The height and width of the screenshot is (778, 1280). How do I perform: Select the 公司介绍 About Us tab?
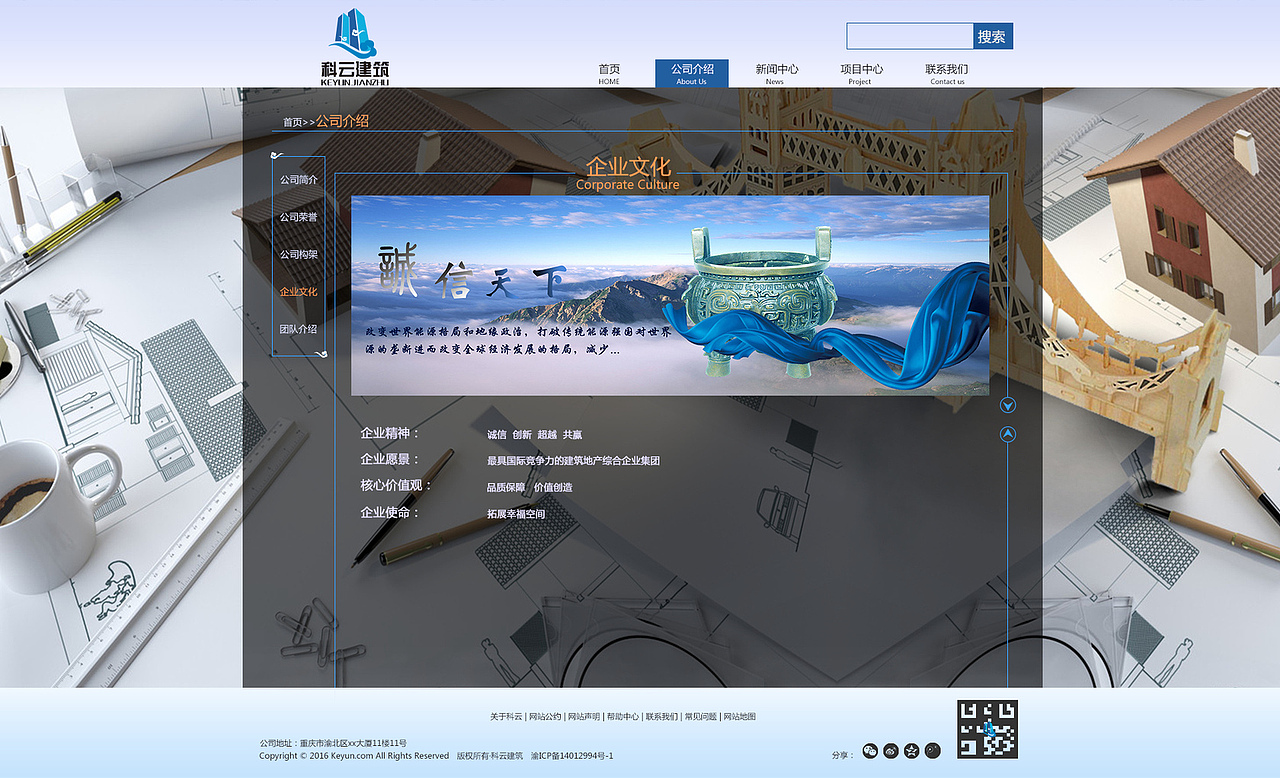point(692,74)
